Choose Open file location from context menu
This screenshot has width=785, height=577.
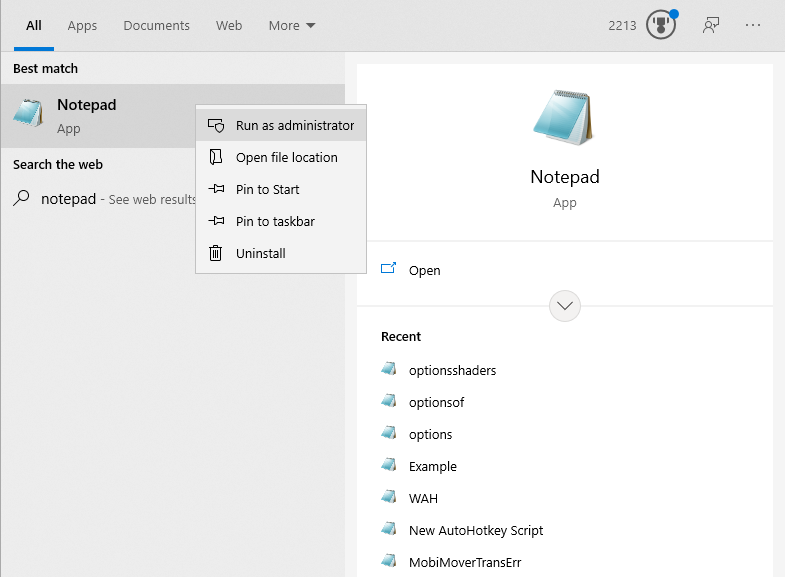pos(281,157)
